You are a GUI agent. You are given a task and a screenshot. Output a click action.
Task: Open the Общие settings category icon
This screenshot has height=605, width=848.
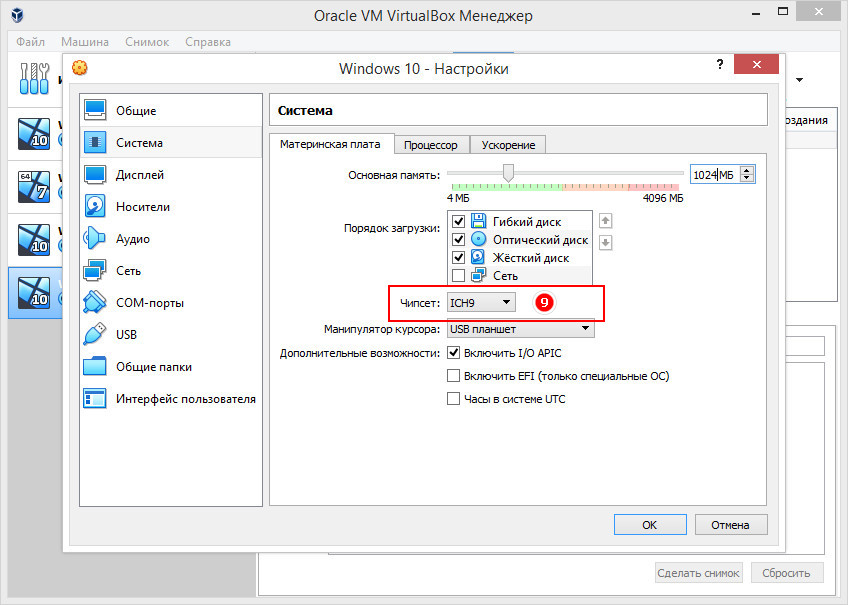(95, 110)
